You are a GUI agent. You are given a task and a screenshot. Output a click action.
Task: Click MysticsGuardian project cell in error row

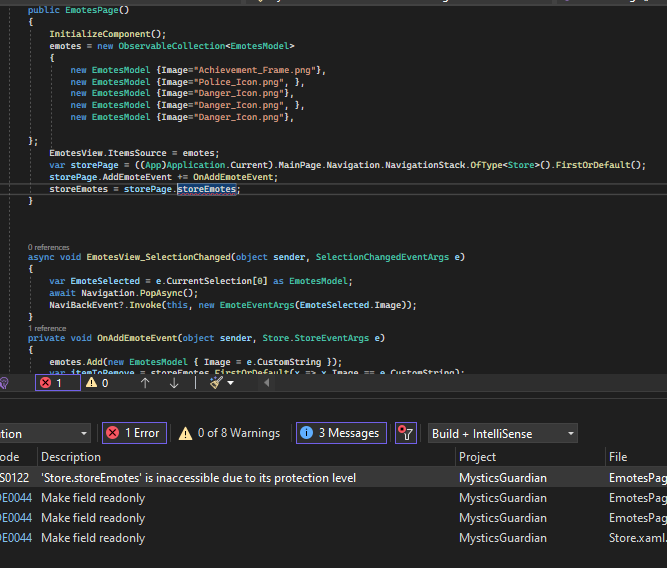(x=503, y=478)
